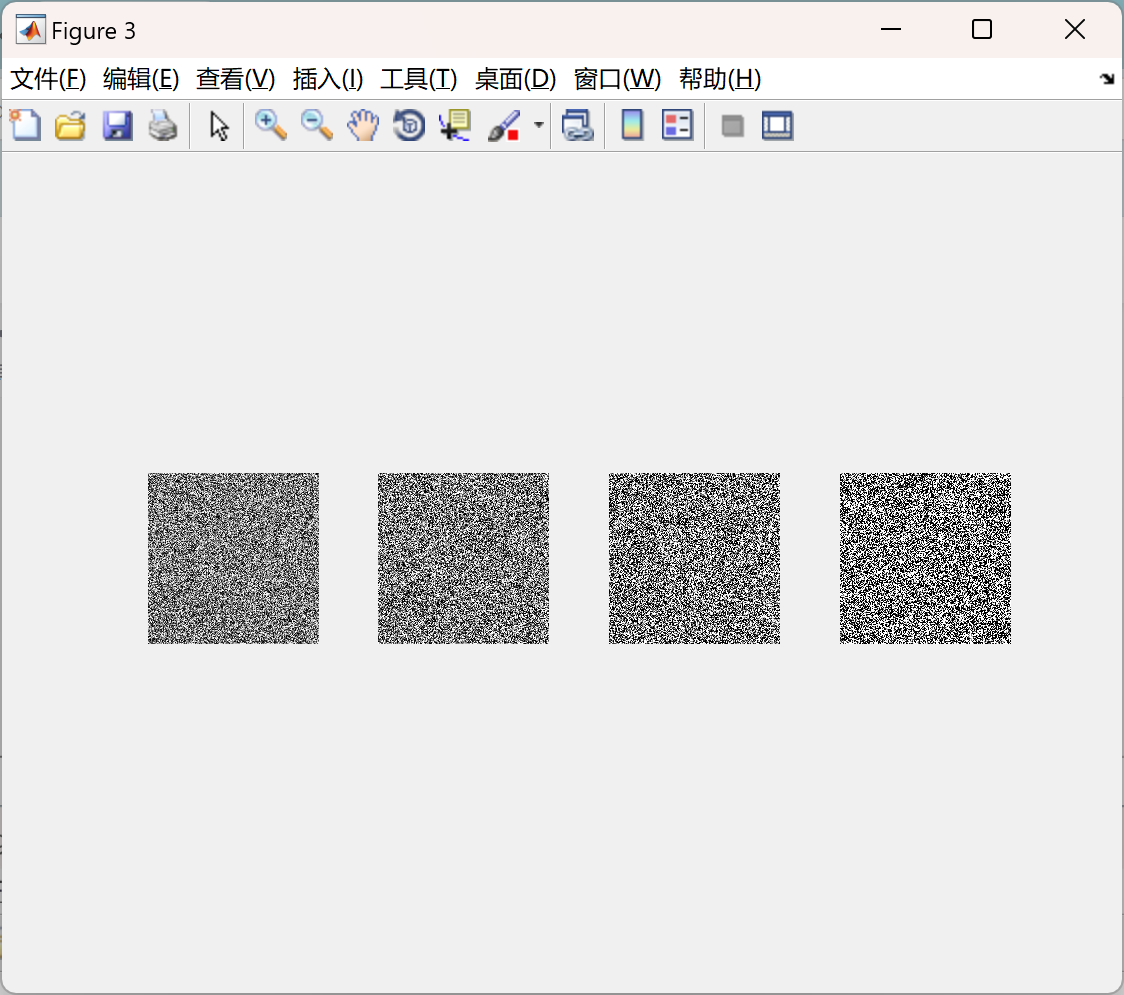Insert a legend using the toolbar icon

677,125
